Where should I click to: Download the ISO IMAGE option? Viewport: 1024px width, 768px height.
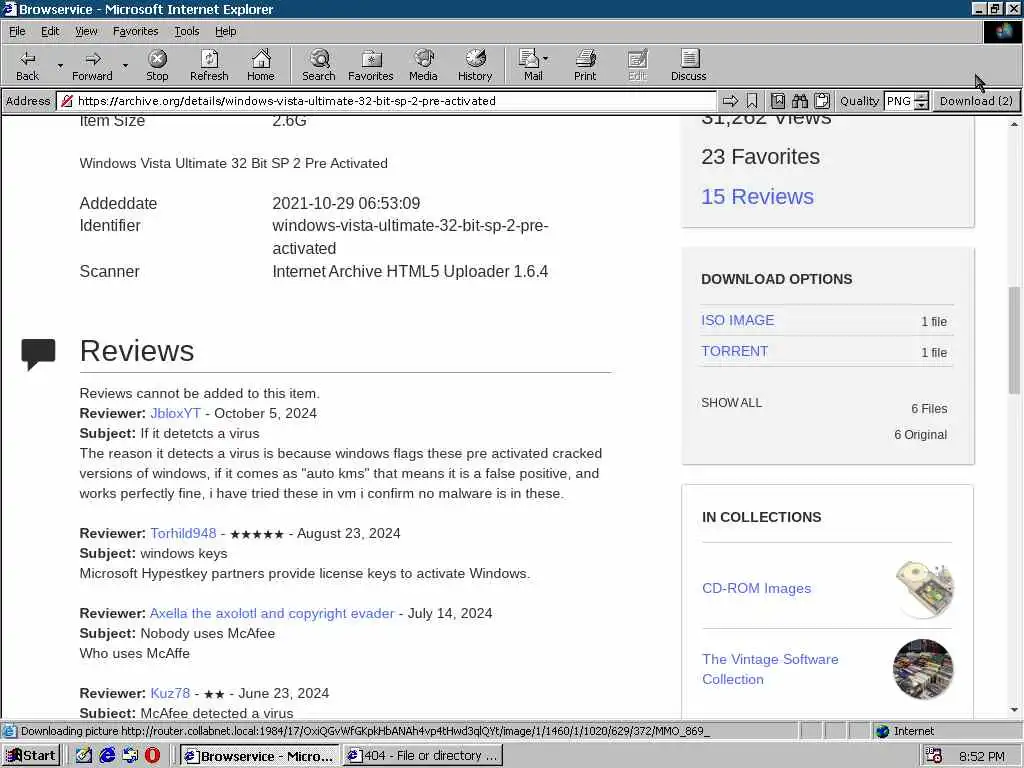tap(738, 320)
